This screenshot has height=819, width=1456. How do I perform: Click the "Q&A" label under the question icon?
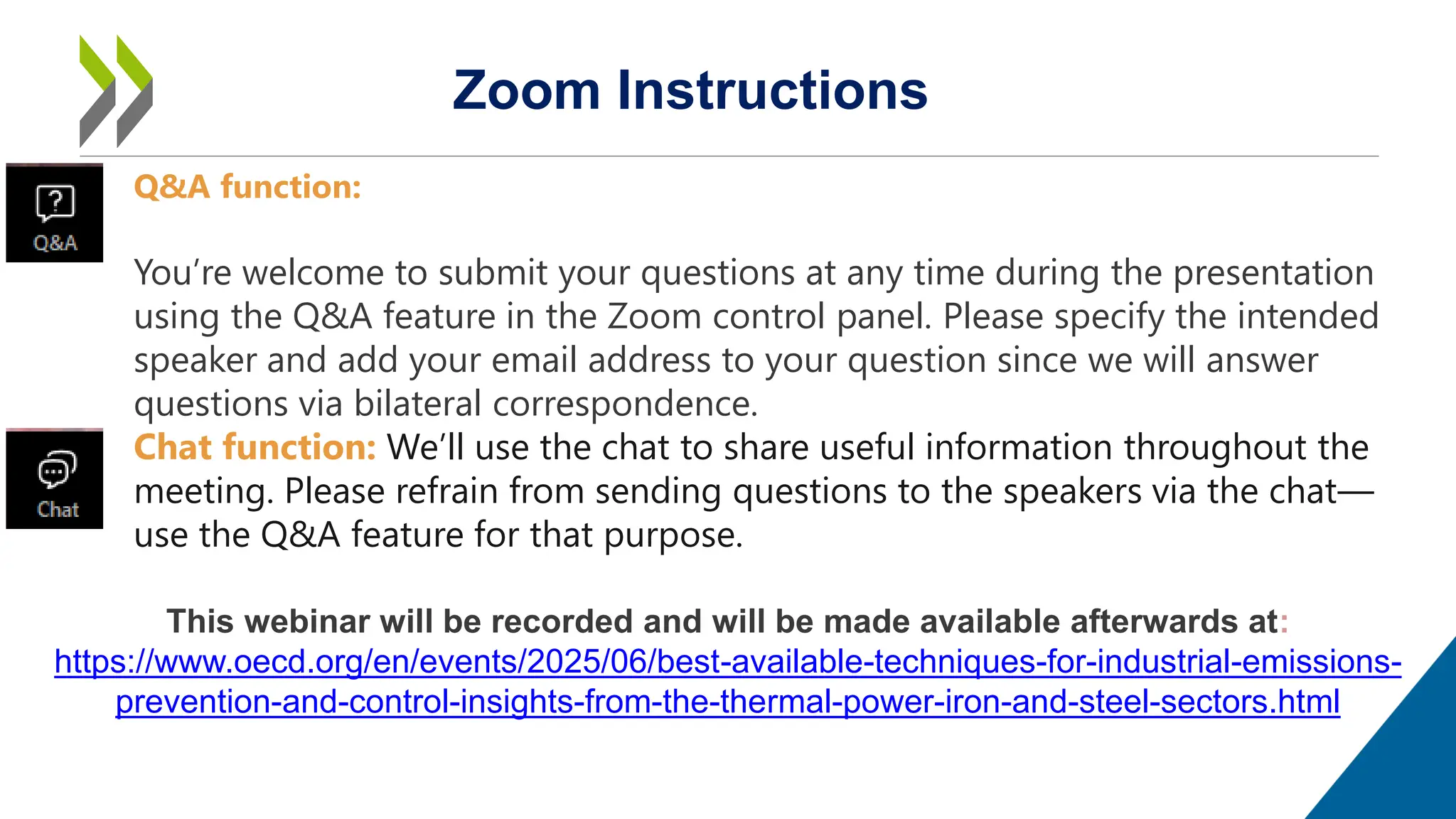(x=55, y=243)
